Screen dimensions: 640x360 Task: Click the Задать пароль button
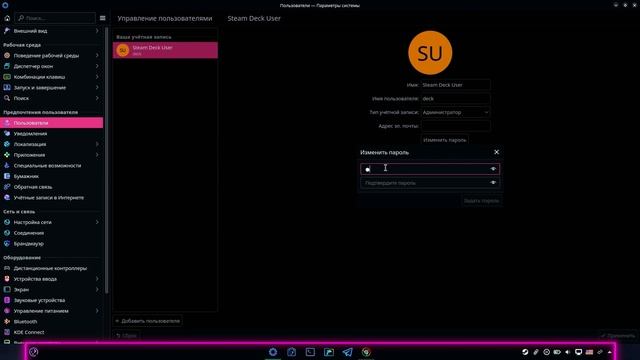tap(481, 201)
